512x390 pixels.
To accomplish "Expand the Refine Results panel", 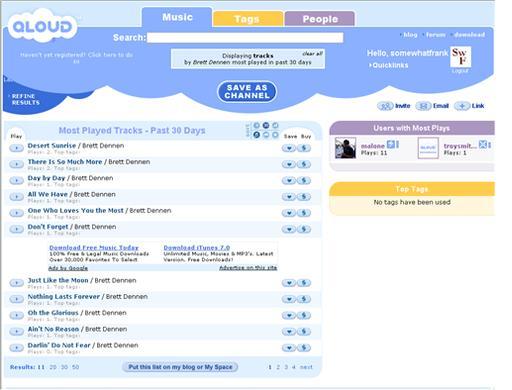I will tap(25, 99).
